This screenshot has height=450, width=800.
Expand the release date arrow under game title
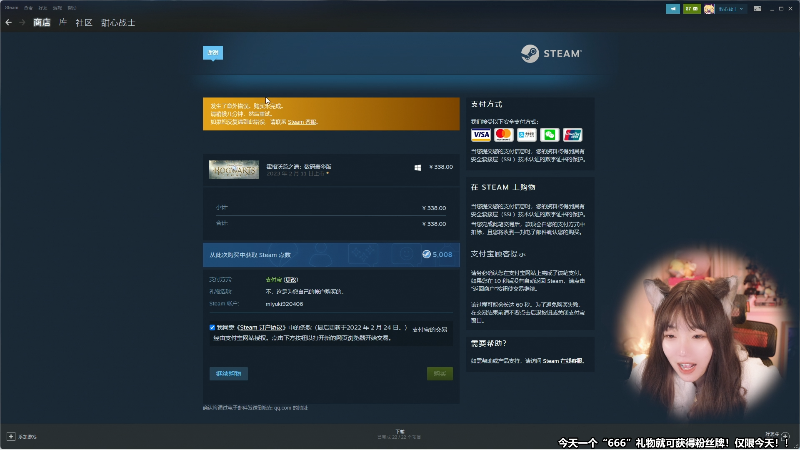click(328, 173)
